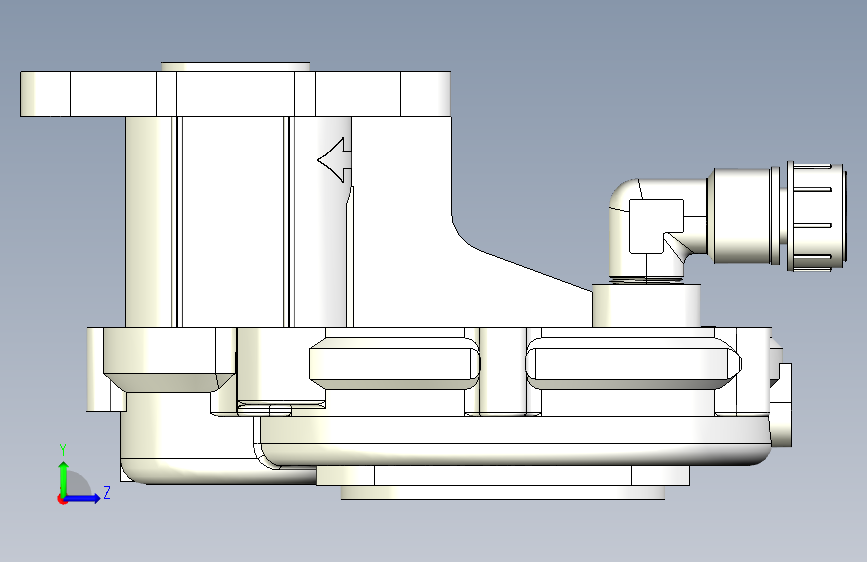Select the top mounting flange plate

[236, 93]
